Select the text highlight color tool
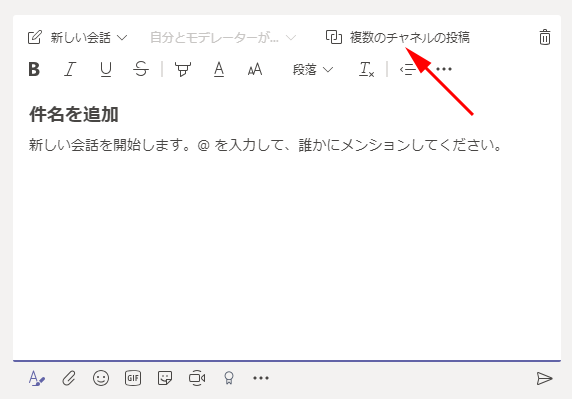572x399 pixels. pos(183,69)
